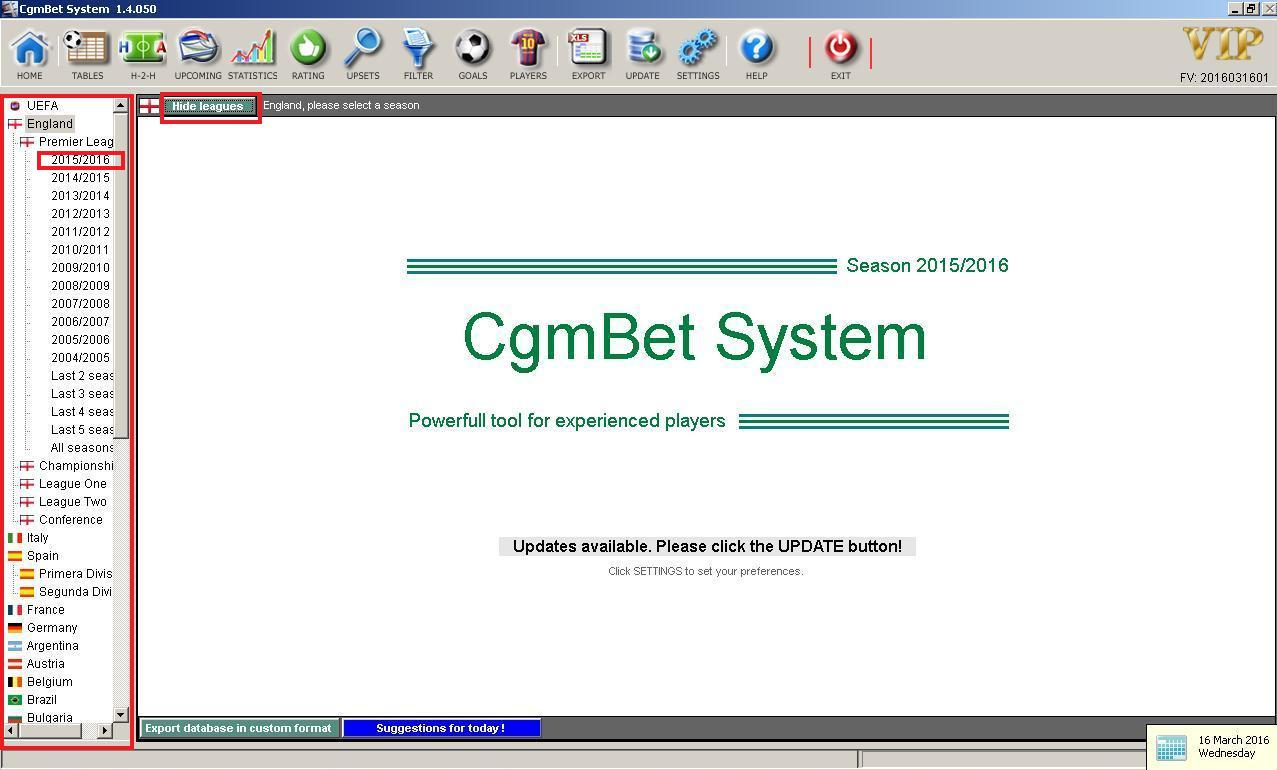Viewport: 1277px width, 770px height.
Task: Click the horizontal scrollbar right arrow
Action: [104, 731]
